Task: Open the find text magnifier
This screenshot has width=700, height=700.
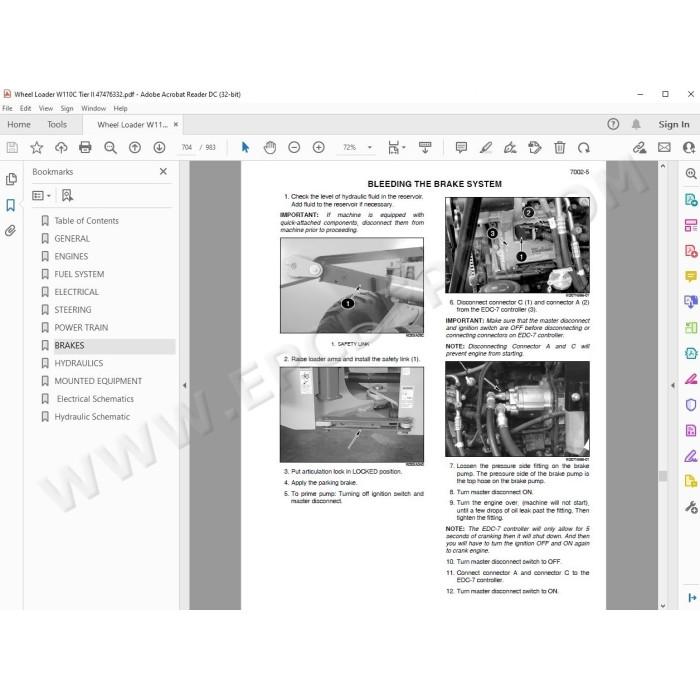Action: pyautogui.click(x=110, y=147)
